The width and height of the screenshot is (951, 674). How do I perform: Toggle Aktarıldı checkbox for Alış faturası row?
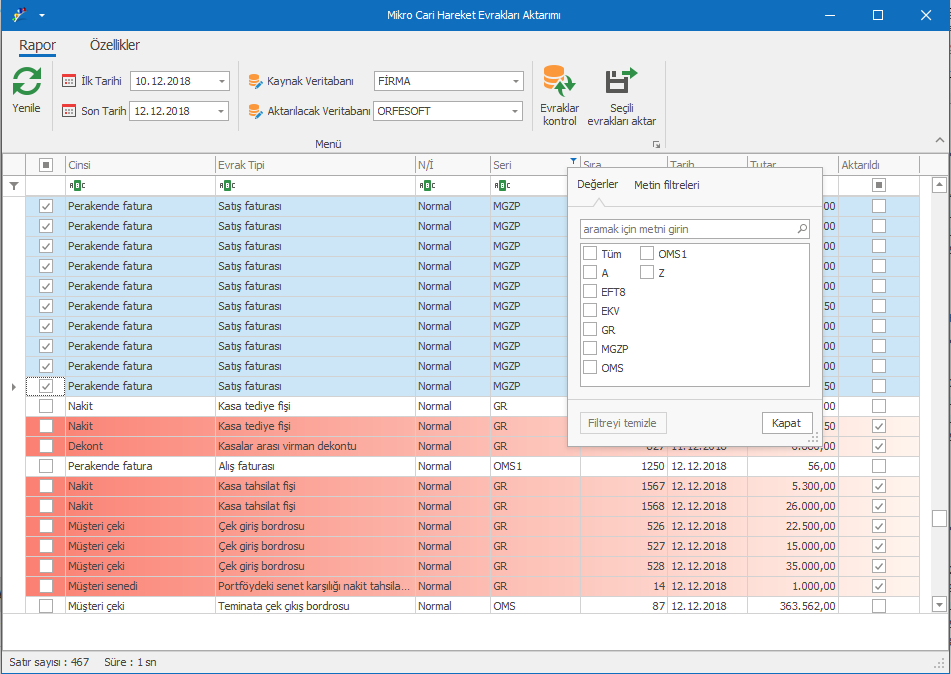[x=879, y=466]
